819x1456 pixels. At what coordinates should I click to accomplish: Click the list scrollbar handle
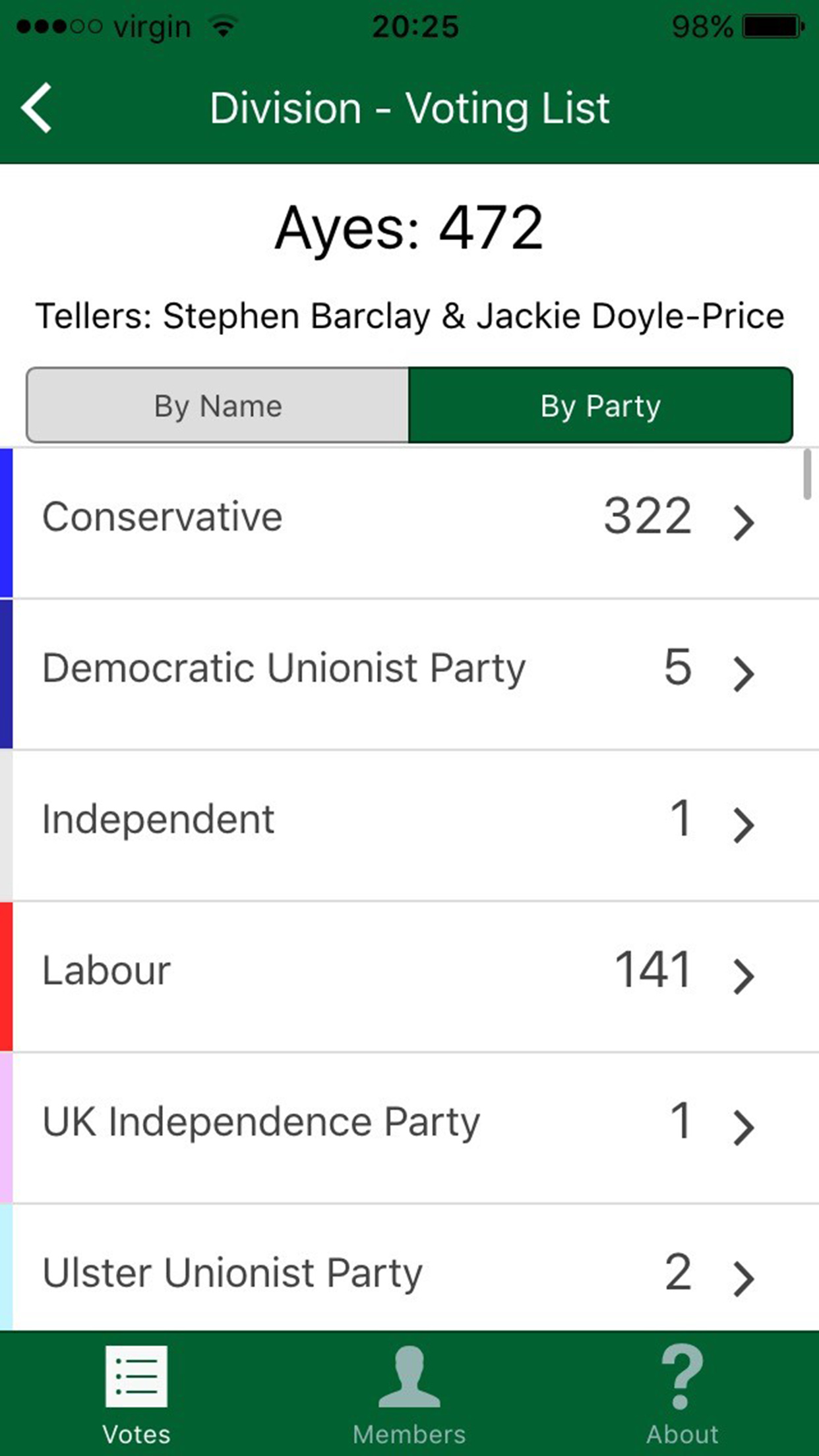pyautogui.click(x=806, y=475)
